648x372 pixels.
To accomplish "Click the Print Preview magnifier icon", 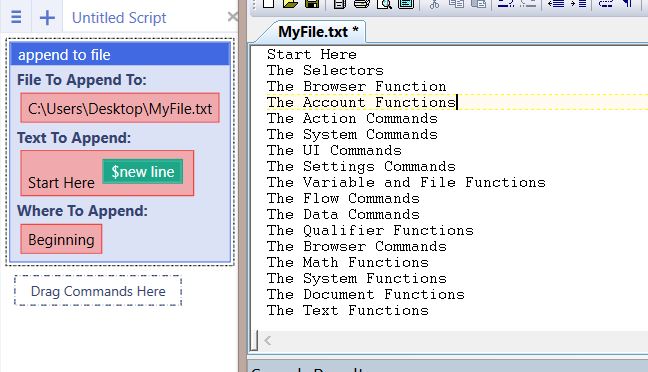I will point(384,4).
